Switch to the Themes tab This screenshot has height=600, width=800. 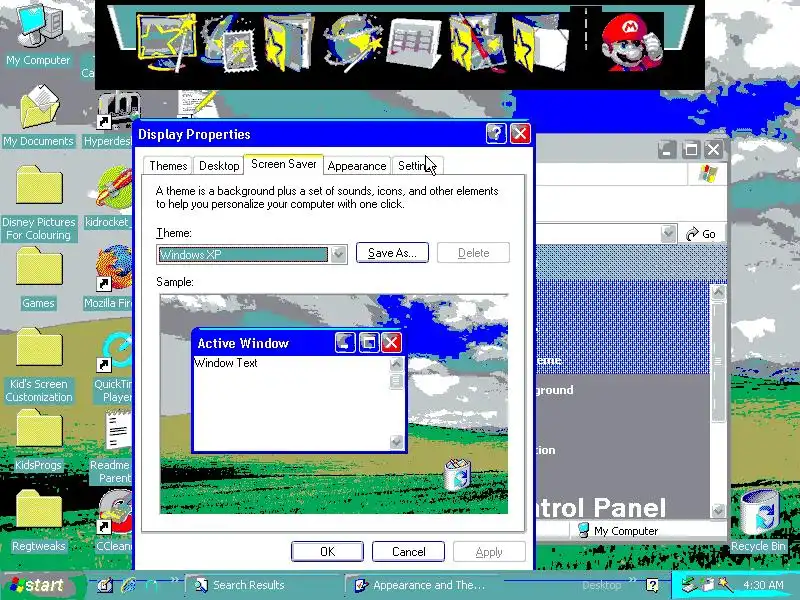tap(168, 166)
